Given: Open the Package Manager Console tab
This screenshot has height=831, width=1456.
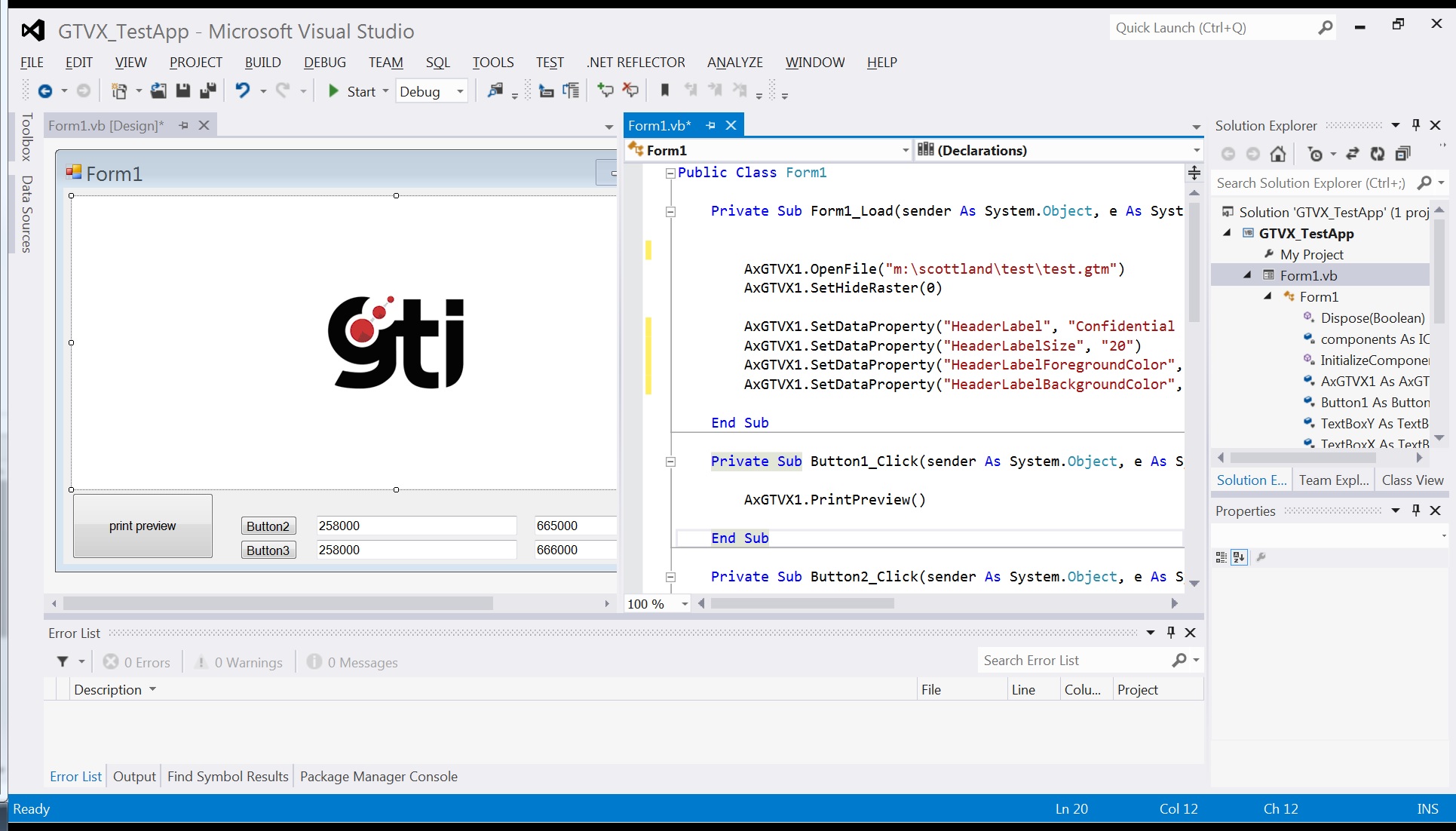Looking at the screenshot, I should pyautogui.click(x=379, y=776).
